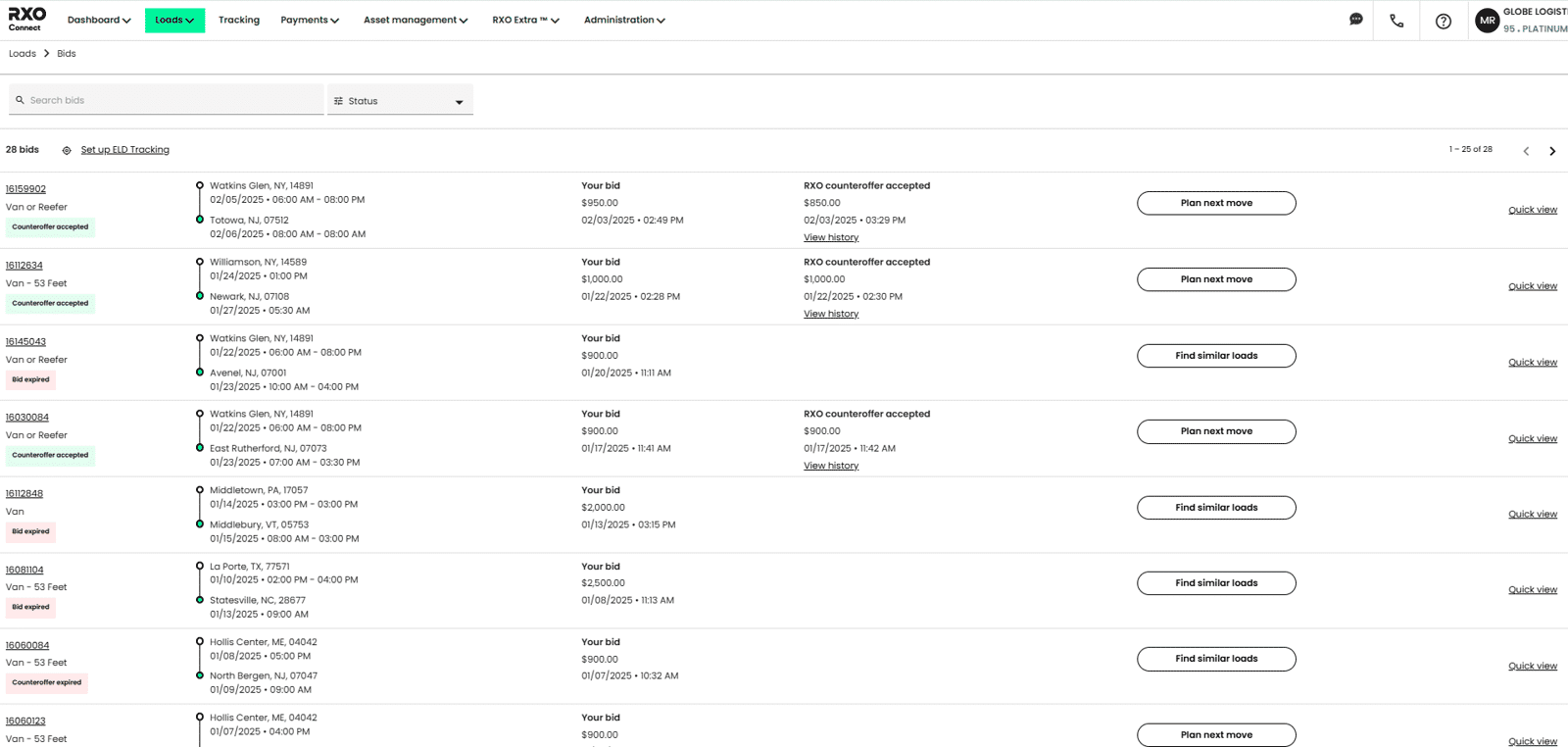Open the chat messages icon
Image resolution: width=1568 pixels, height=747 pixels.
tap(1355, 20)
